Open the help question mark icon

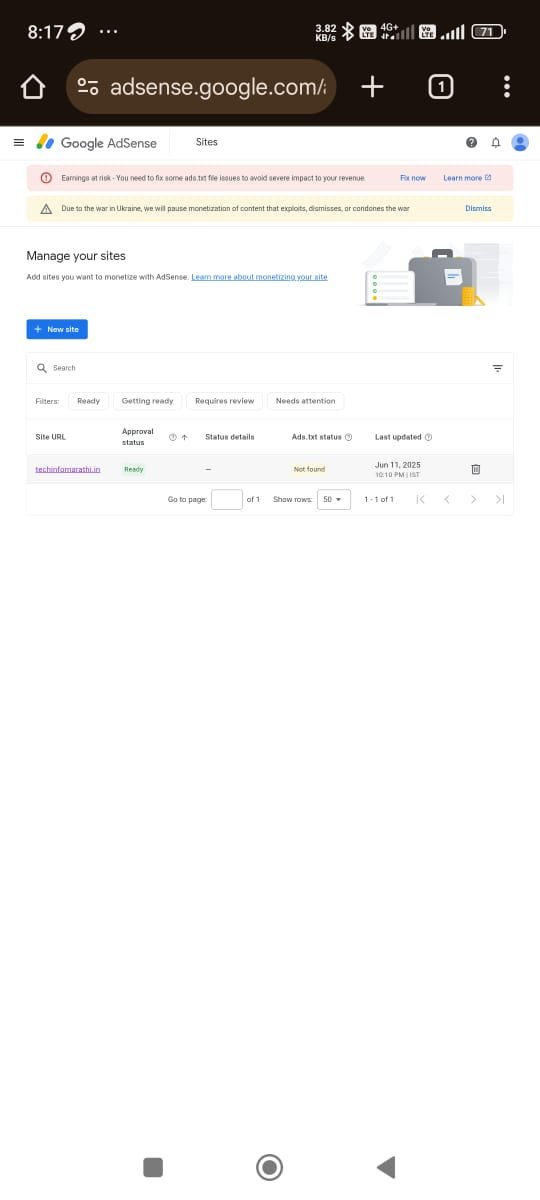[471, 143]
